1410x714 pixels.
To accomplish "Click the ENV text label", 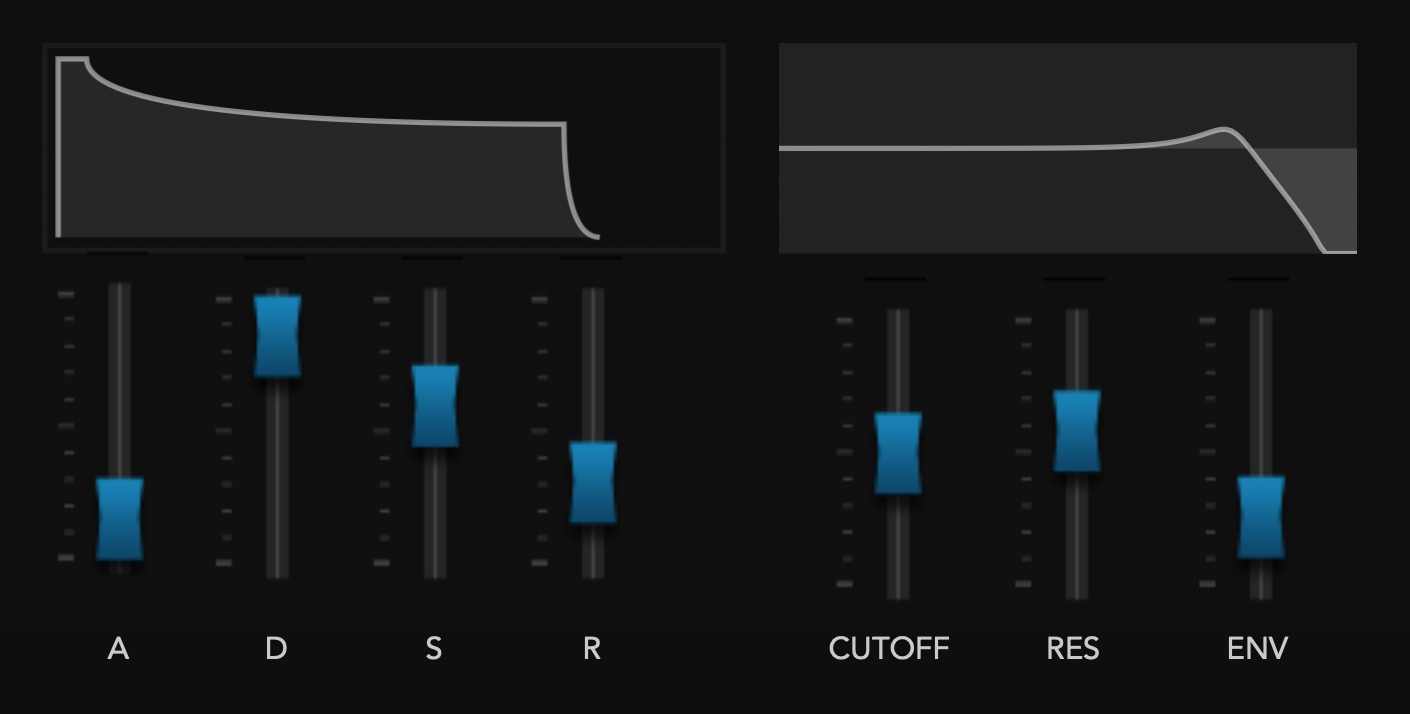I will [x=1257, y=649].
